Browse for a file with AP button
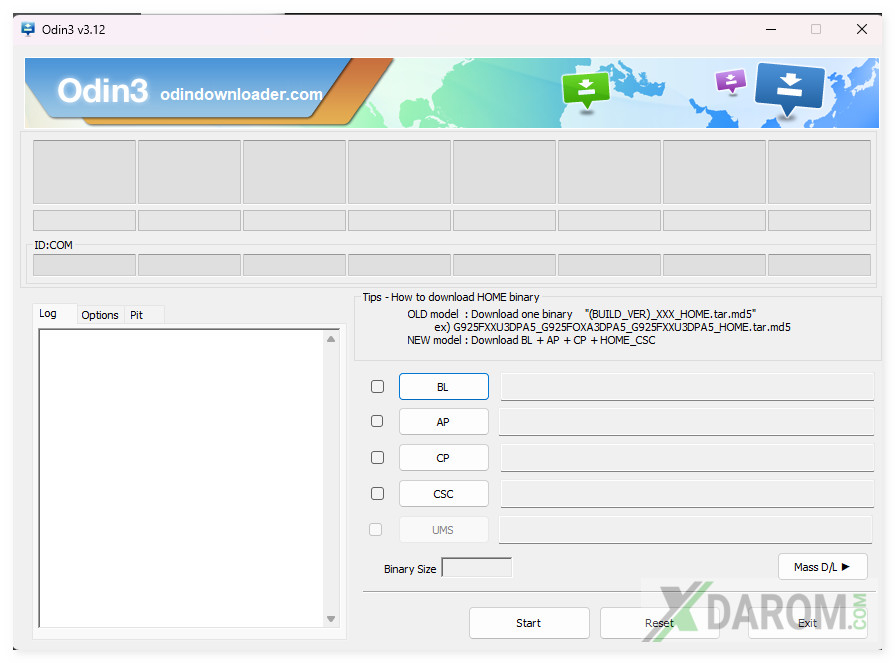 pos(443,422)
